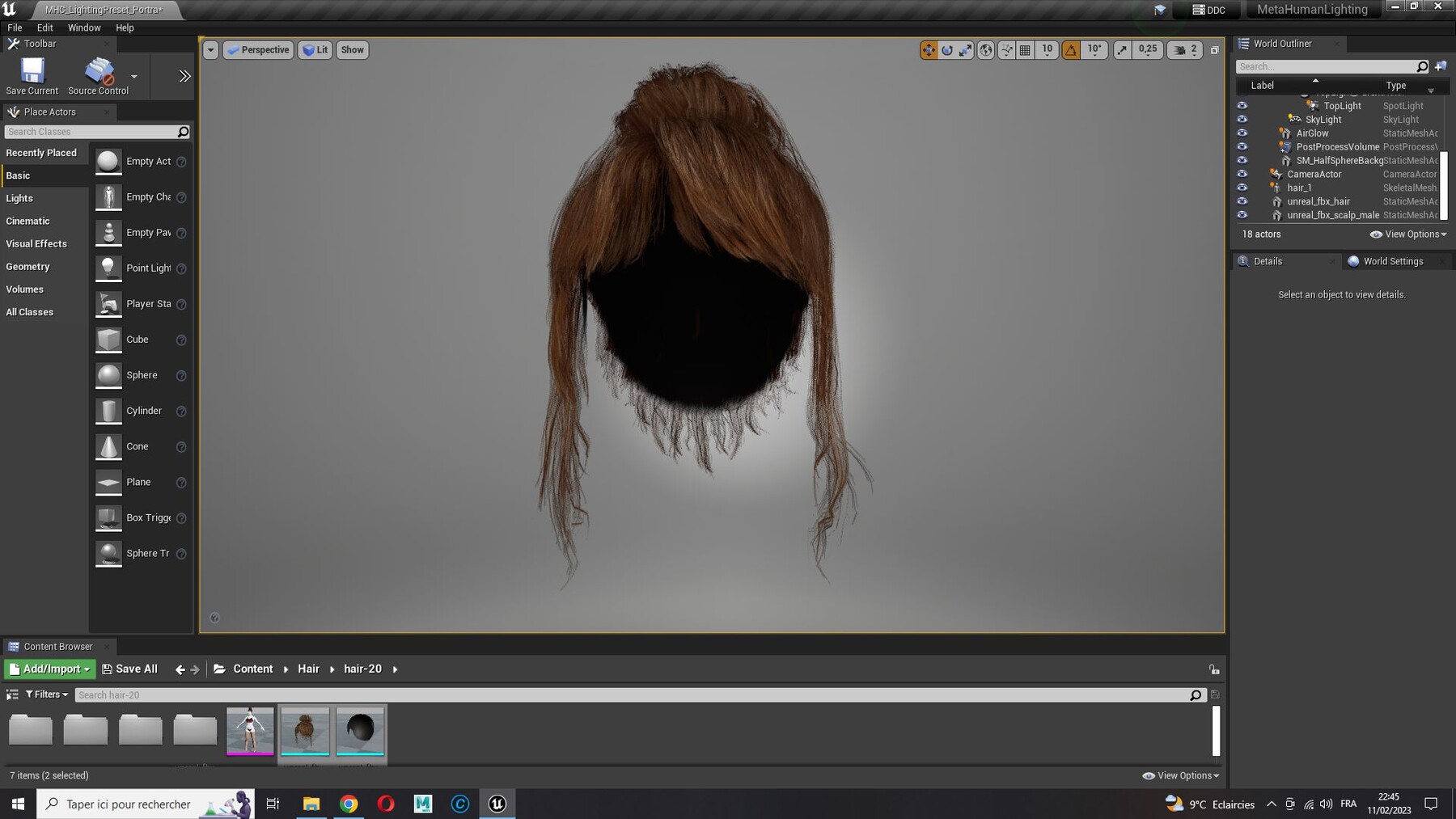Click the Save Current toolbar icon
Viewport: 1456px width, 819px height.
pos(32,76)
